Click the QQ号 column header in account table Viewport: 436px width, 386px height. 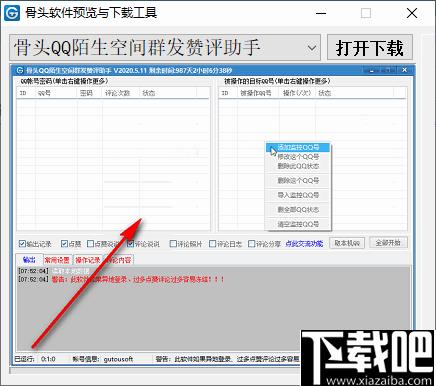click(x=56, y=93)
